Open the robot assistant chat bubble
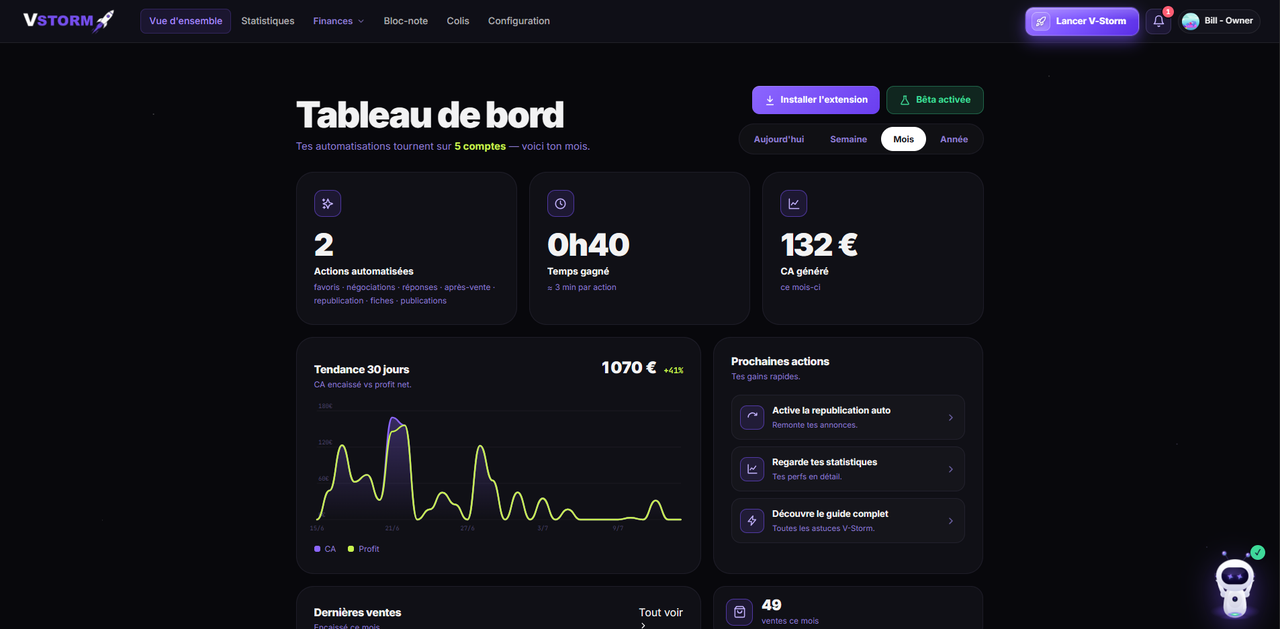The image size is (1280, 629). pos(1234,585)
